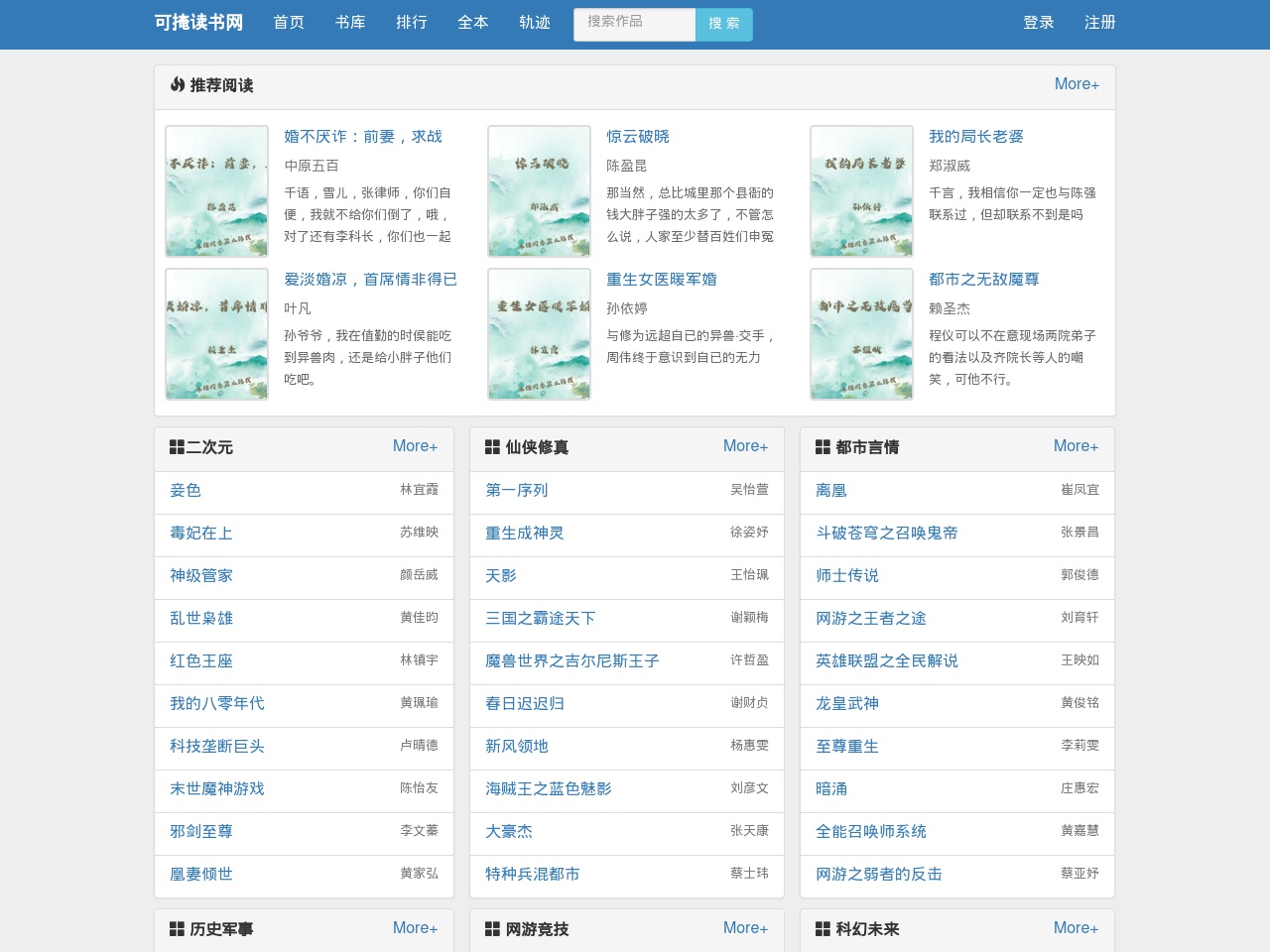Click the grid icon beside 二次元
The height and width of the screenshot is (952, 1270).
coord(178,447)
